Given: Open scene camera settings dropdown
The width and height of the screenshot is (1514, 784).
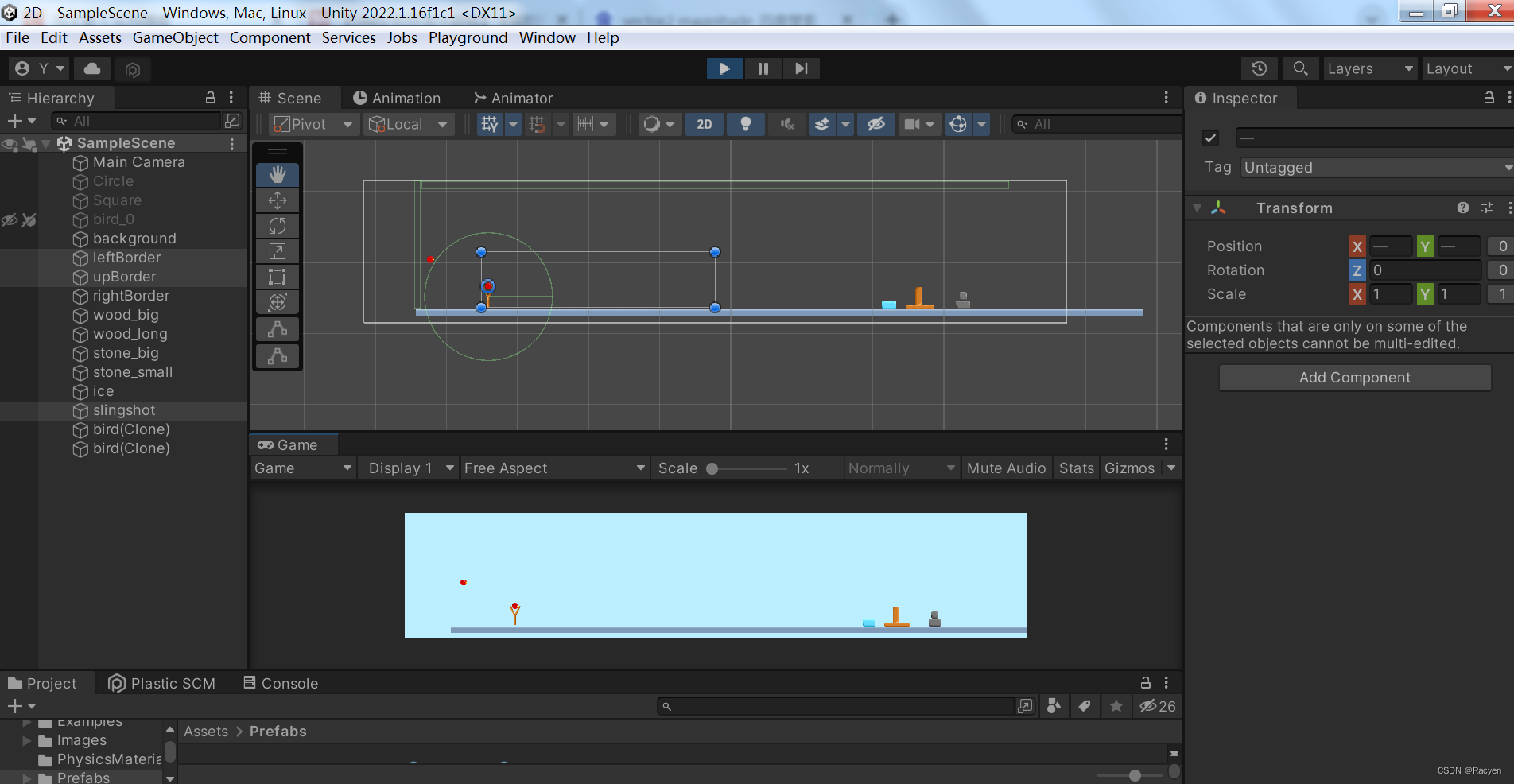Looking at the screenshot, I should (919, 124).
